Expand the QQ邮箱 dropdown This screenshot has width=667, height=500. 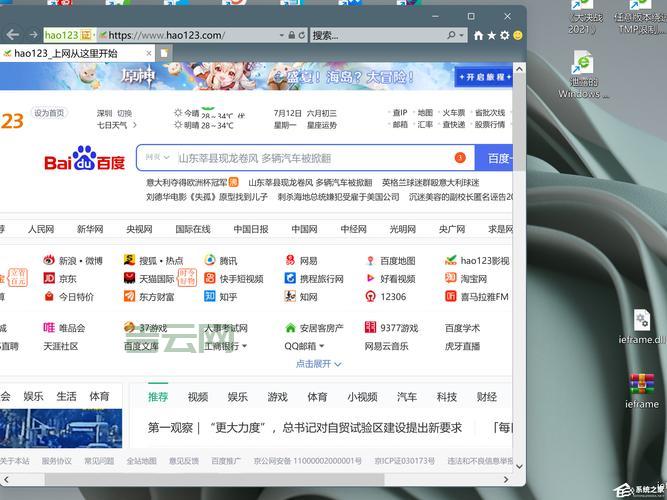(321, 346)
